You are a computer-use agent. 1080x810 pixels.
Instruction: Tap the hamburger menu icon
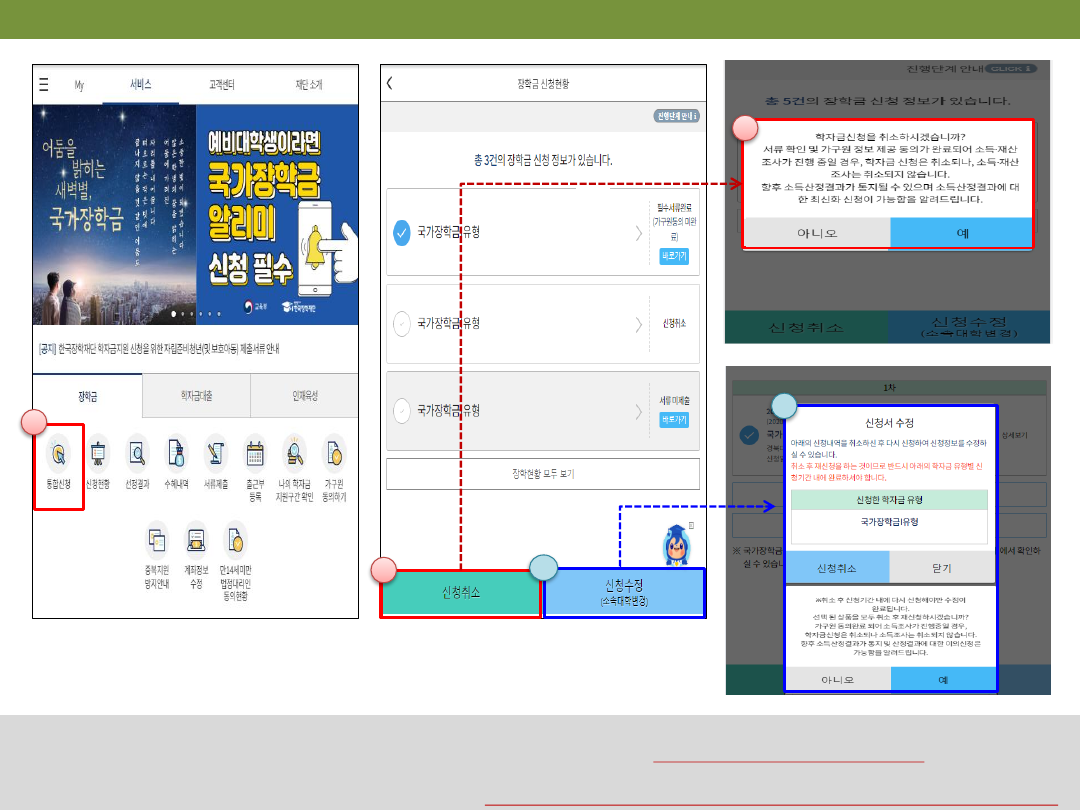[x=43, y=85]
